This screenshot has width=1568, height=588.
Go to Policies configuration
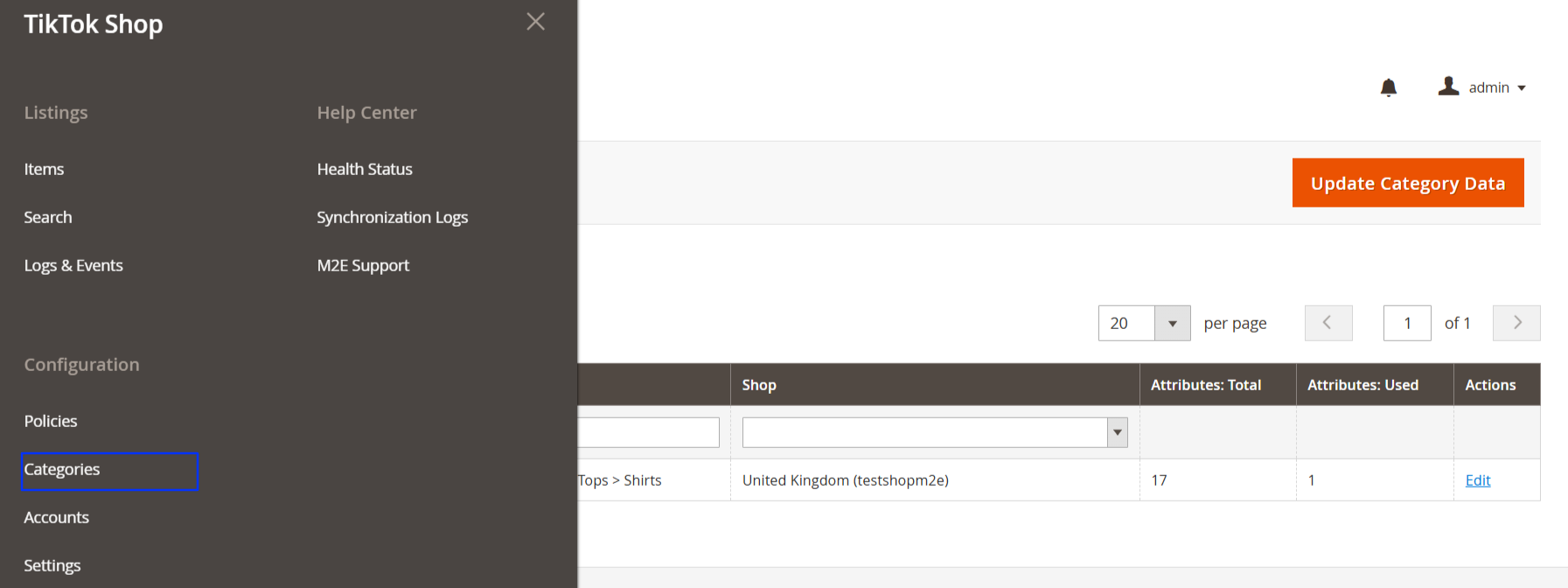(51, 421)
